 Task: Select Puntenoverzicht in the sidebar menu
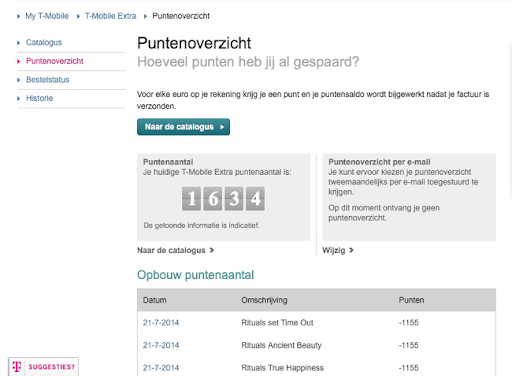click(55, 61)
